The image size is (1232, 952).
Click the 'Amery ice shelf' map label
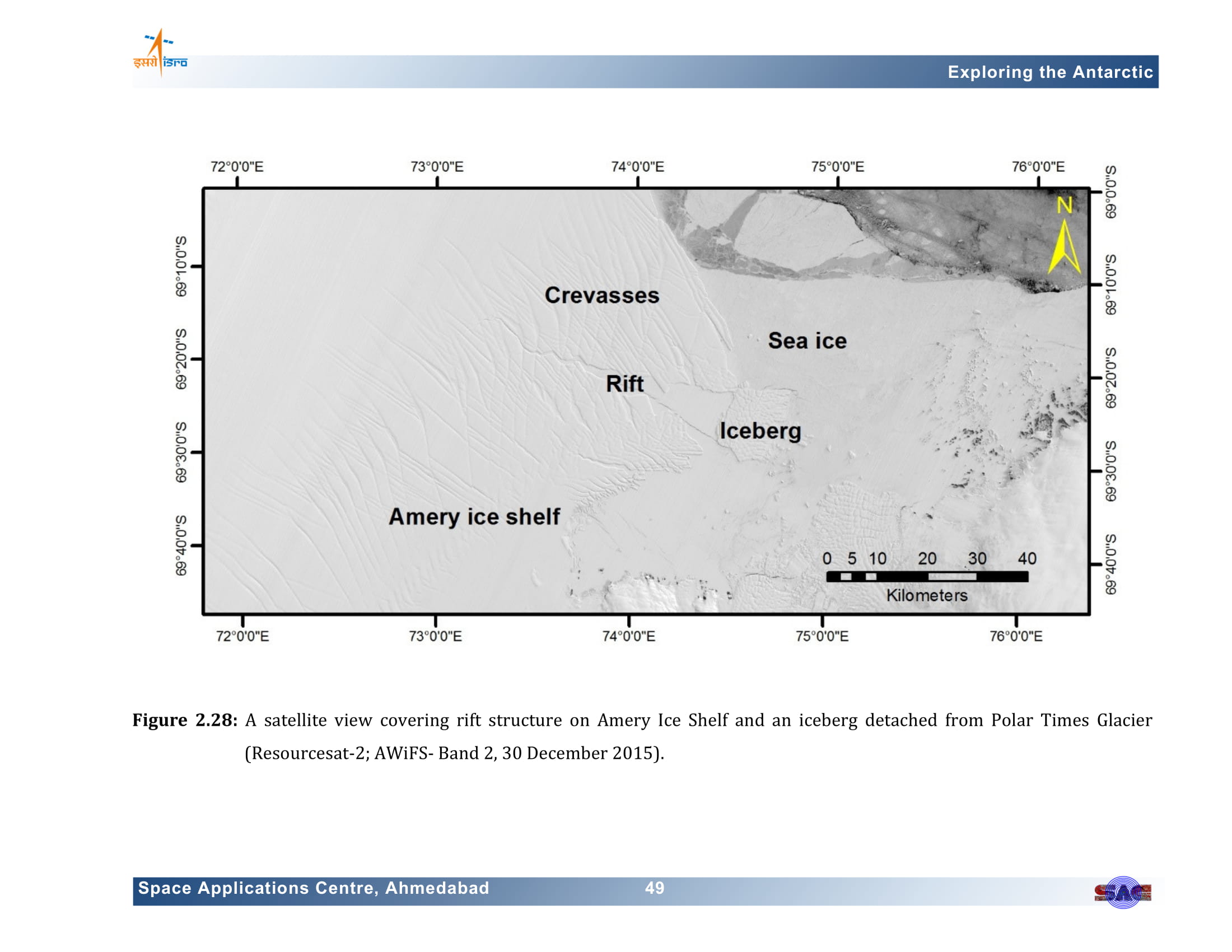pos(474,517)
